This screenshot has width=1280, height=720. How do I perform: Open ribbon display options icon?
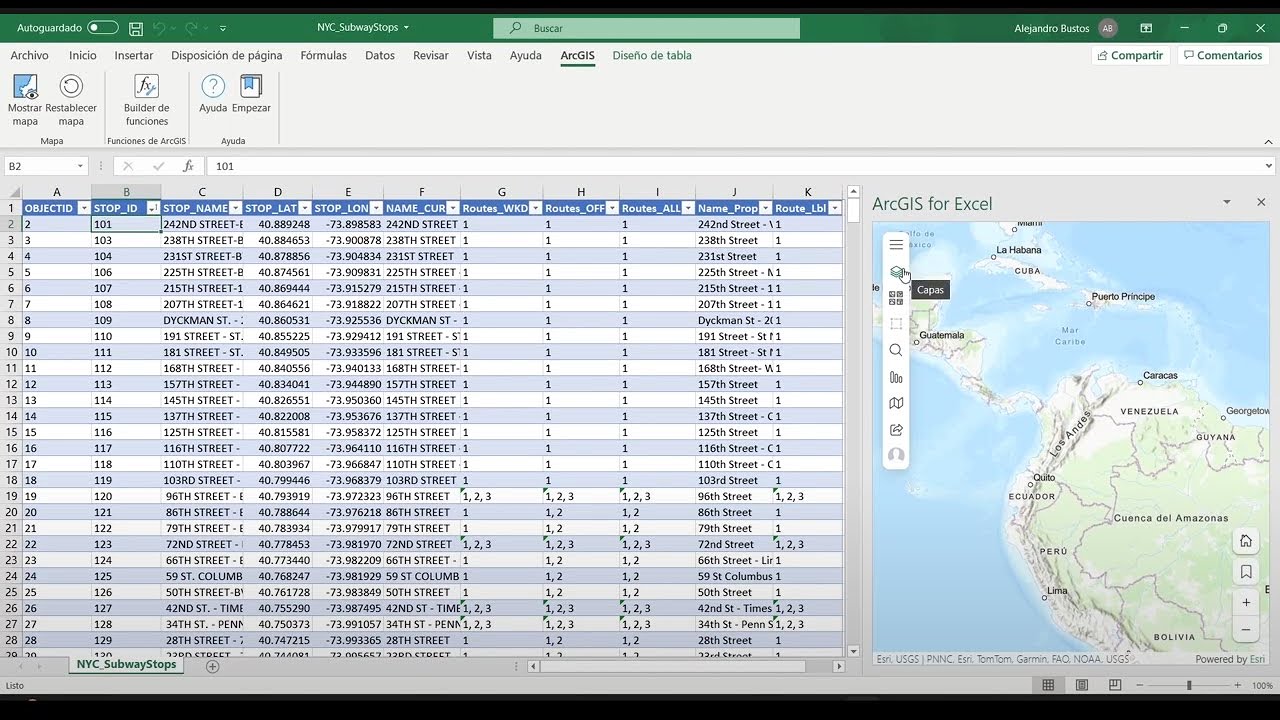point(1146,28)
